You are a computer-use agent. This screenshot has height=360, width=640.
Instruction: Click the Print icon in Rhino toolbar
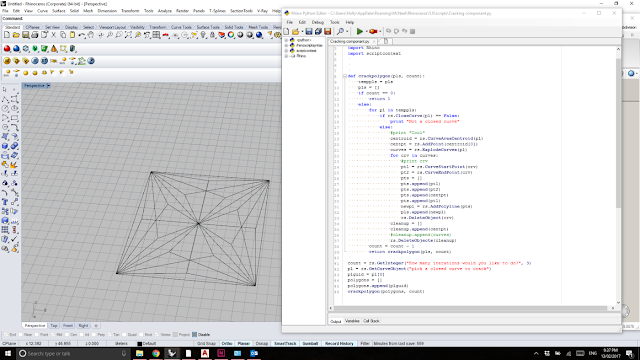click(x=35, y=36)
